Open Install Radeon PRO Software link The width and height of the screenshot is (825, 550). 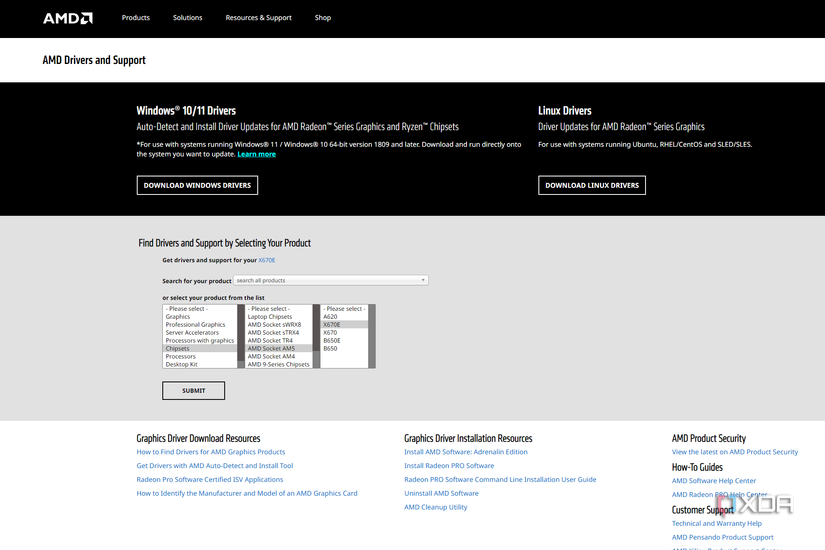(449, 466)
